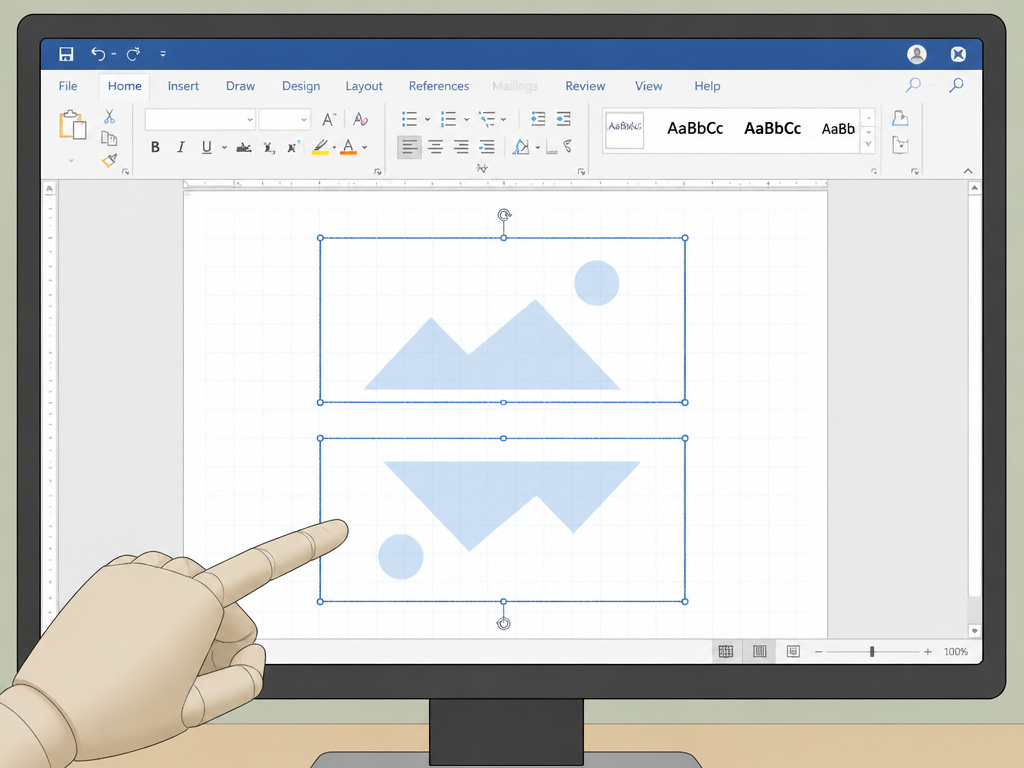1024x768 pixels.
Task: Toggle Underline formatting
Action: (206, 147)
